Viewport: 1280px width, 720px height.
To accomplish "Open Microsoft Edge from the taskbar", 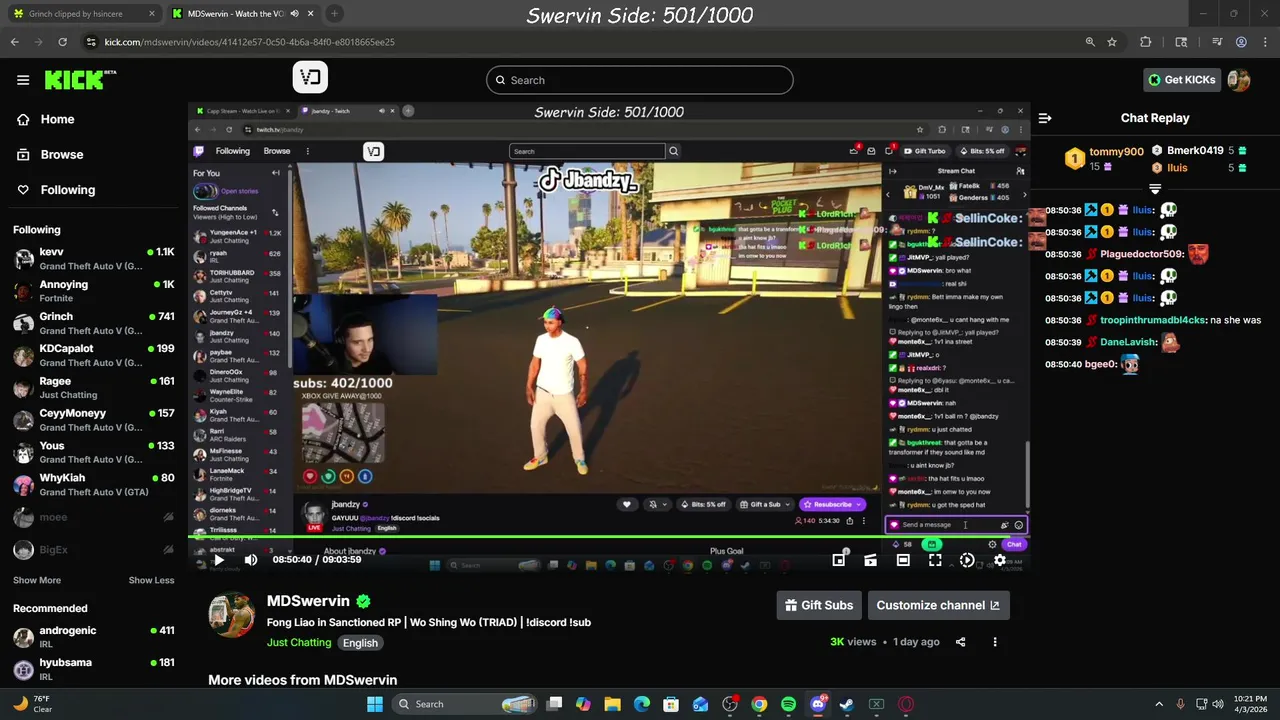I will coord(641,704).
